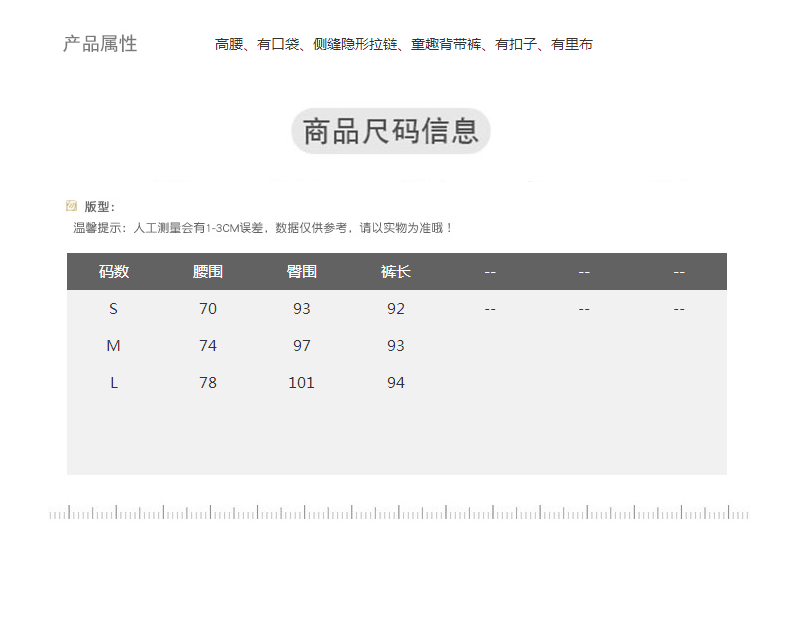Viewport: 790px width, 619px height.
Task: Click the small icon beside 版型
Action: pyautogui.click(x=72, y=205)
